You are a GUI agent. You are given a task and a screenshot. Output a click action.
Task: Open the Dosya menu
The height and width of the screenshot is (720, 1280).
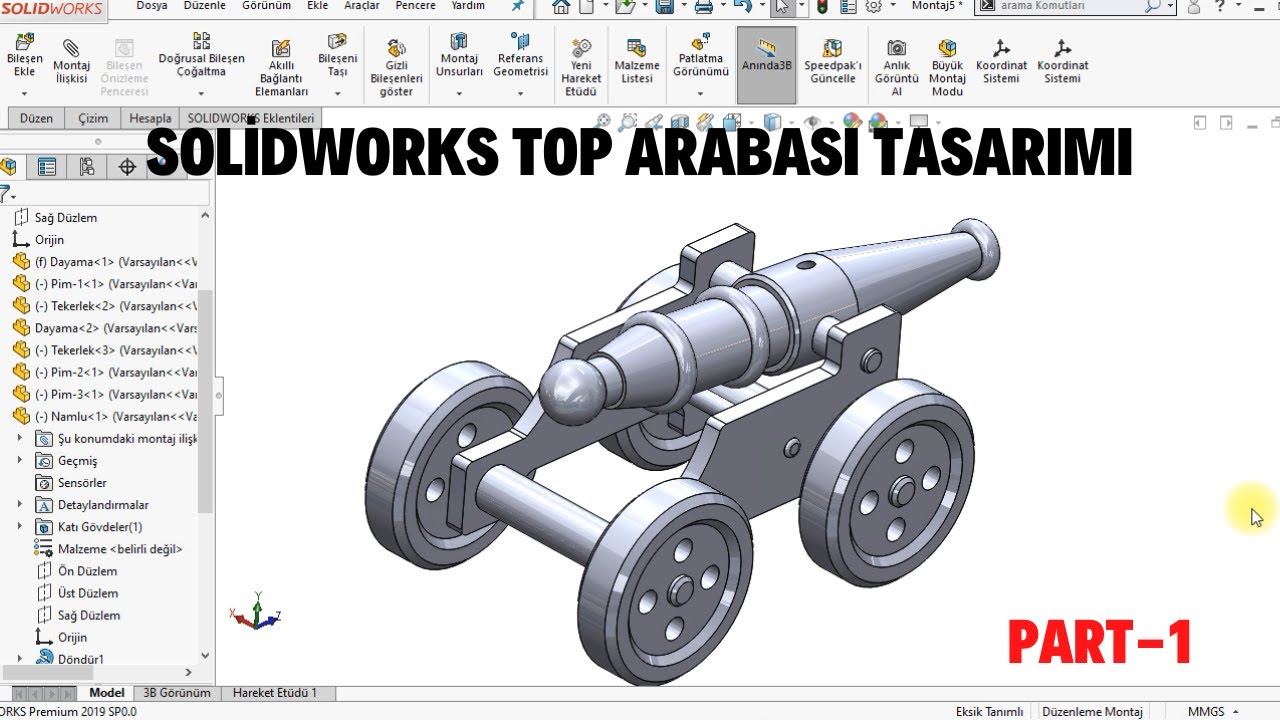coord(152,6)
